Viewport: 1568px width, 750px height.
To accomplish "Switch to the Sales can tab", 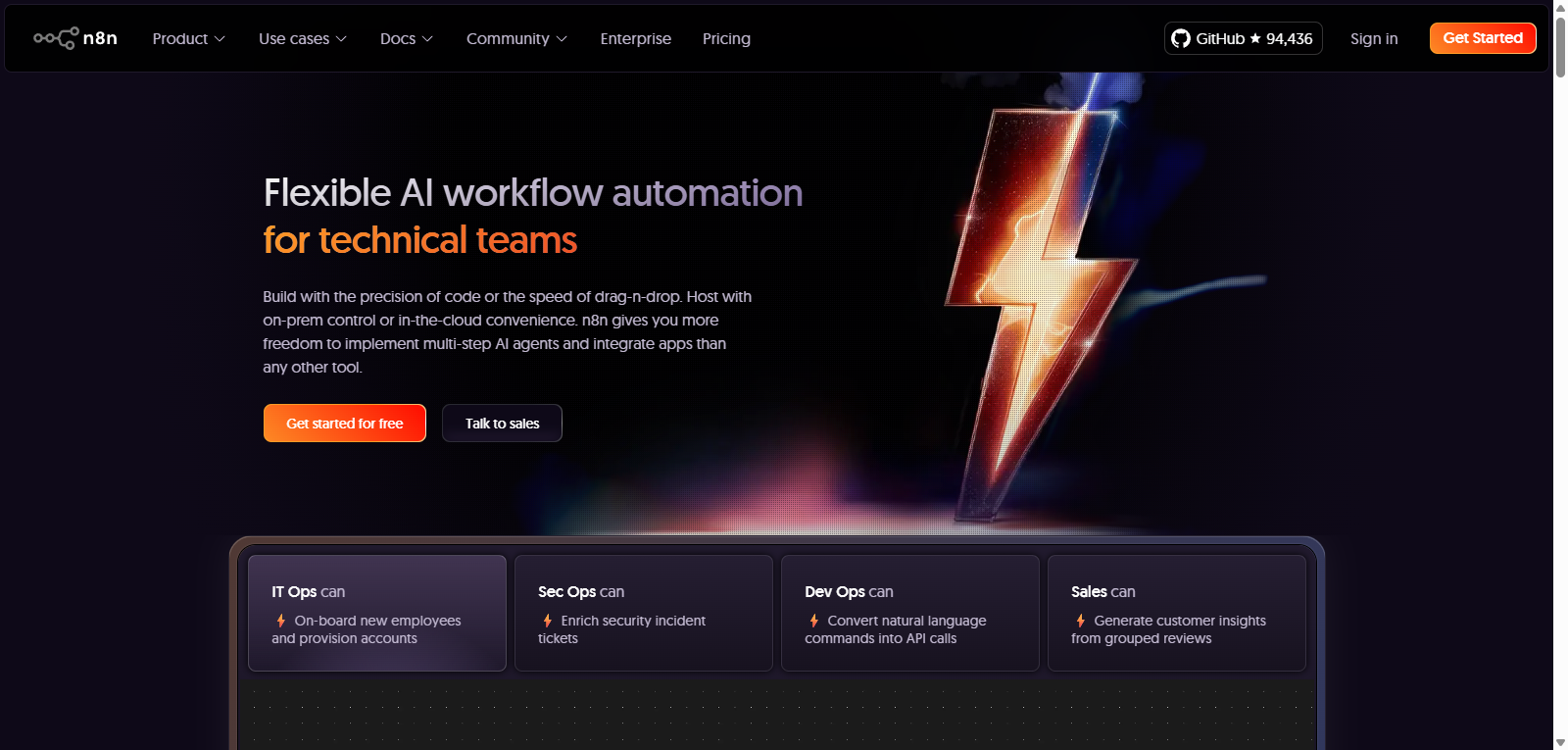I will click(x=1176, y=613).
